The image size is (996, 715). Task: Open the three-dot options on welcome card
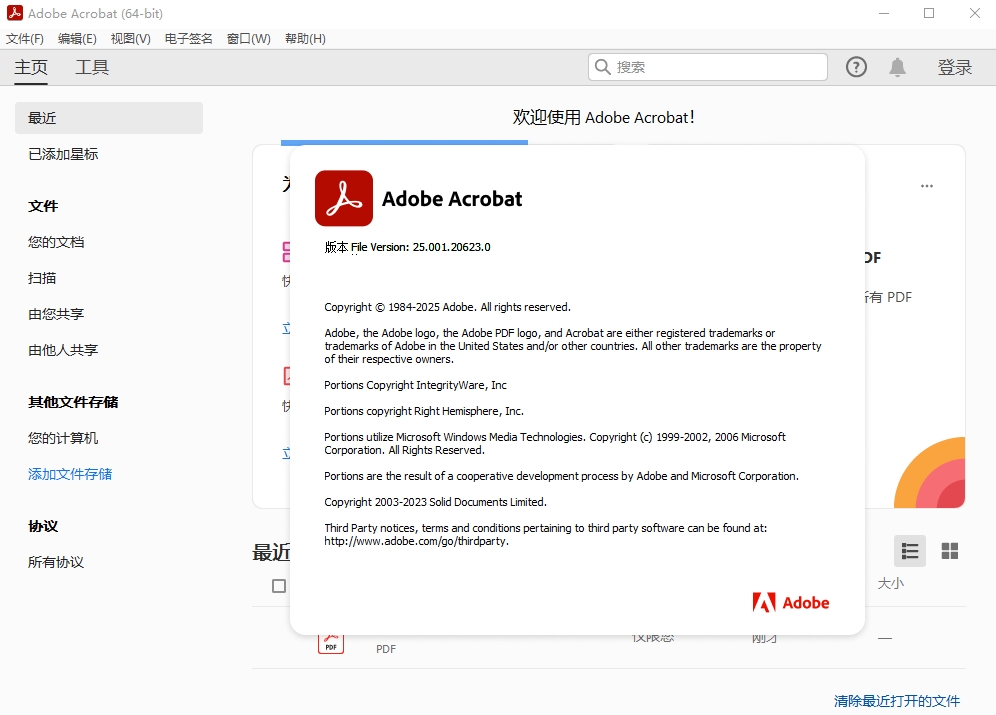927,186
